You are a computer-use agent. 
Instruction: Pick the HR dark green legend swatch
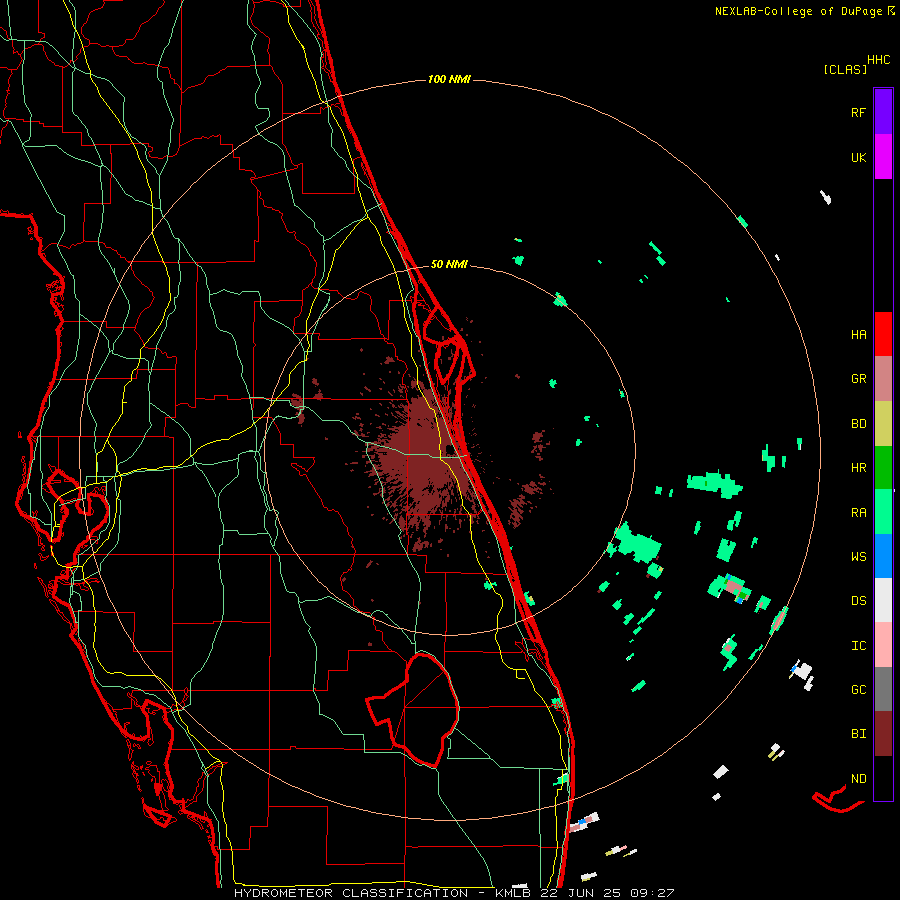(x=883, y=468)
